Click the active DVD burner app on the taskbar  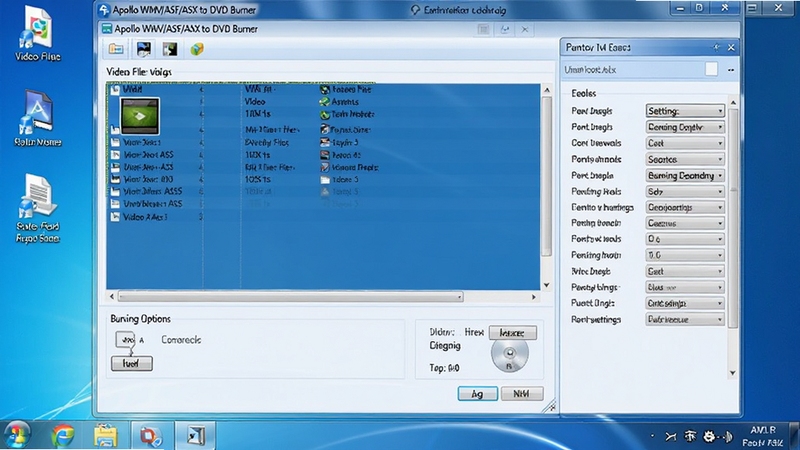196,436
